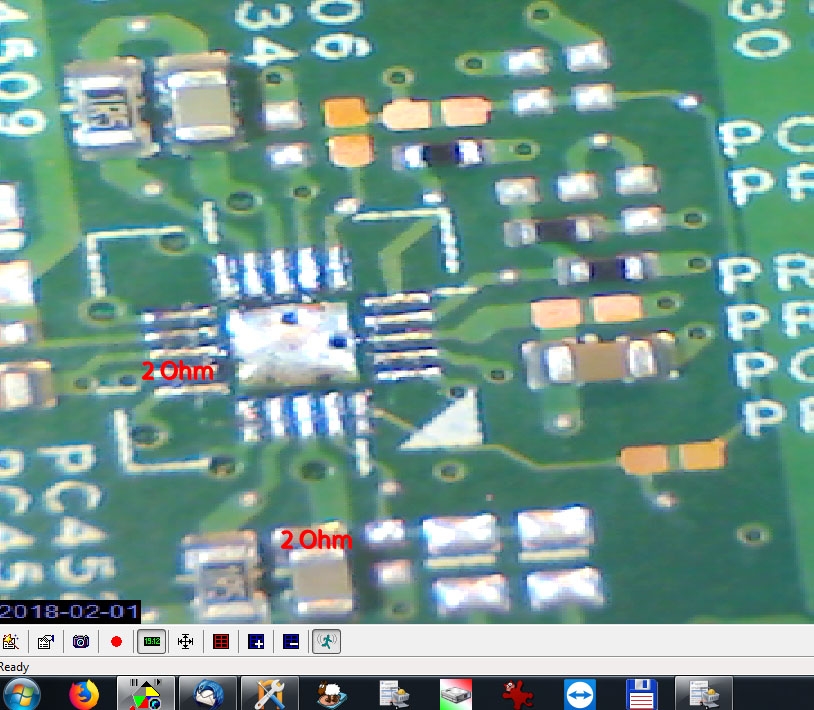Switch to the highlighted invoice-and-cart taskbar window
Image resolution: width=814 pixels, height=710 pixels.
pos(703,694)
